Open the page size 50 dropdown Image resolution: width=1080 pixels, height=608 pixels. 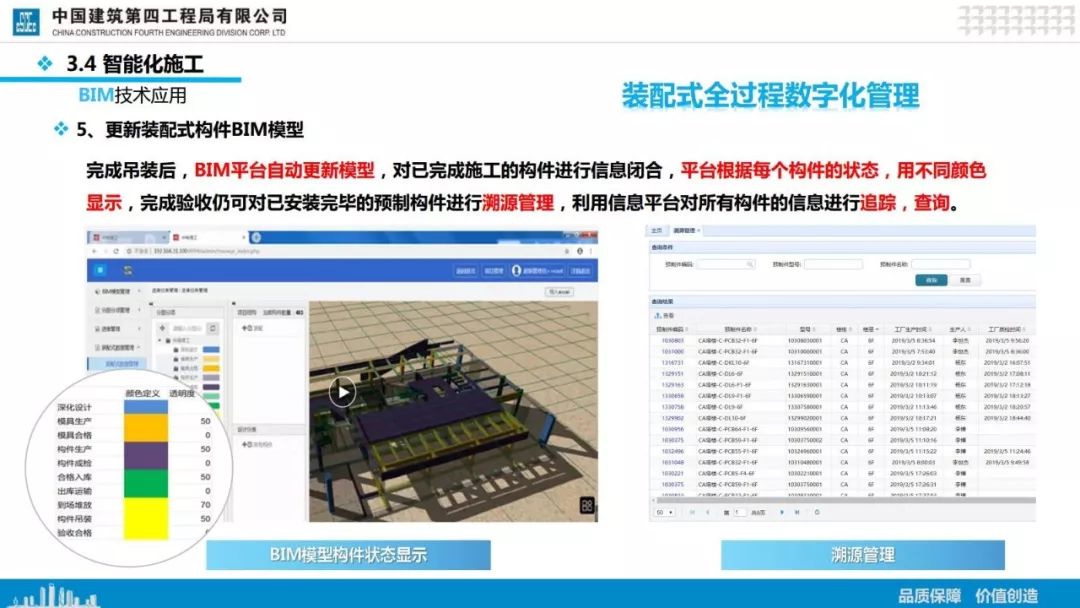tap(665, 512)
